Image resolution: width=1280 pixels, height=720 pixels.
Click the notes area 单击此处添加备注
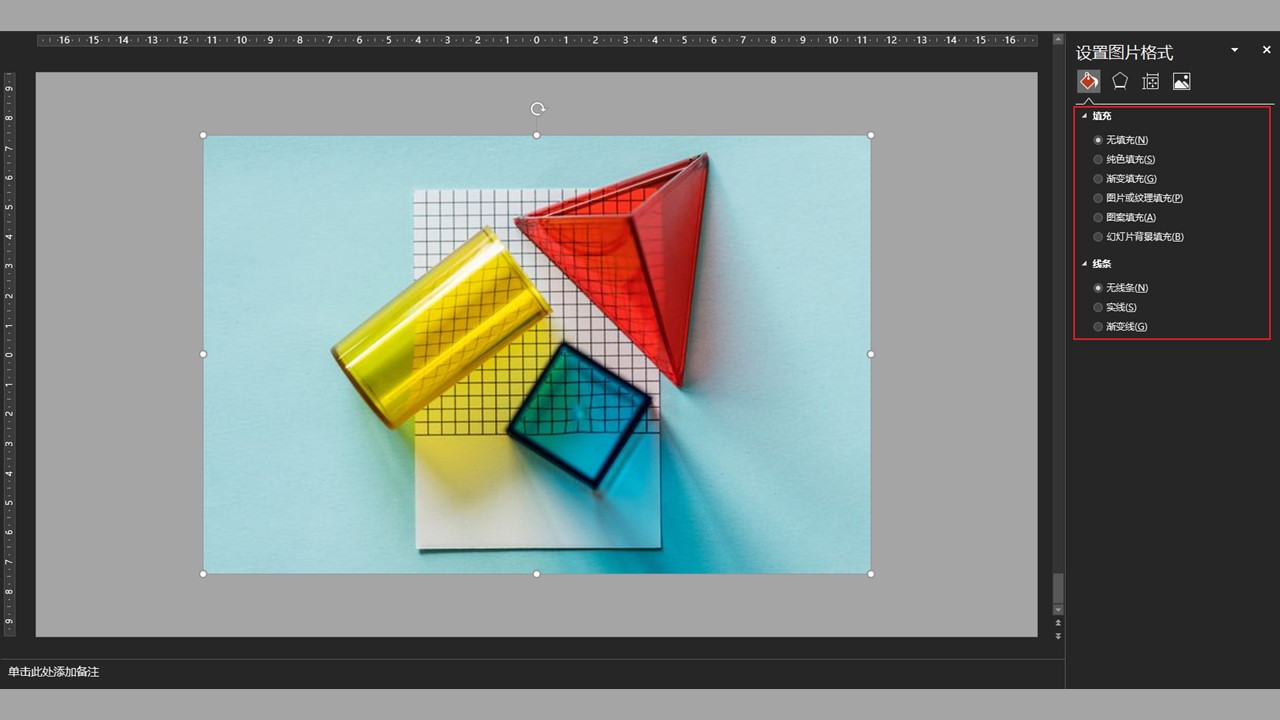click(54, 672)
